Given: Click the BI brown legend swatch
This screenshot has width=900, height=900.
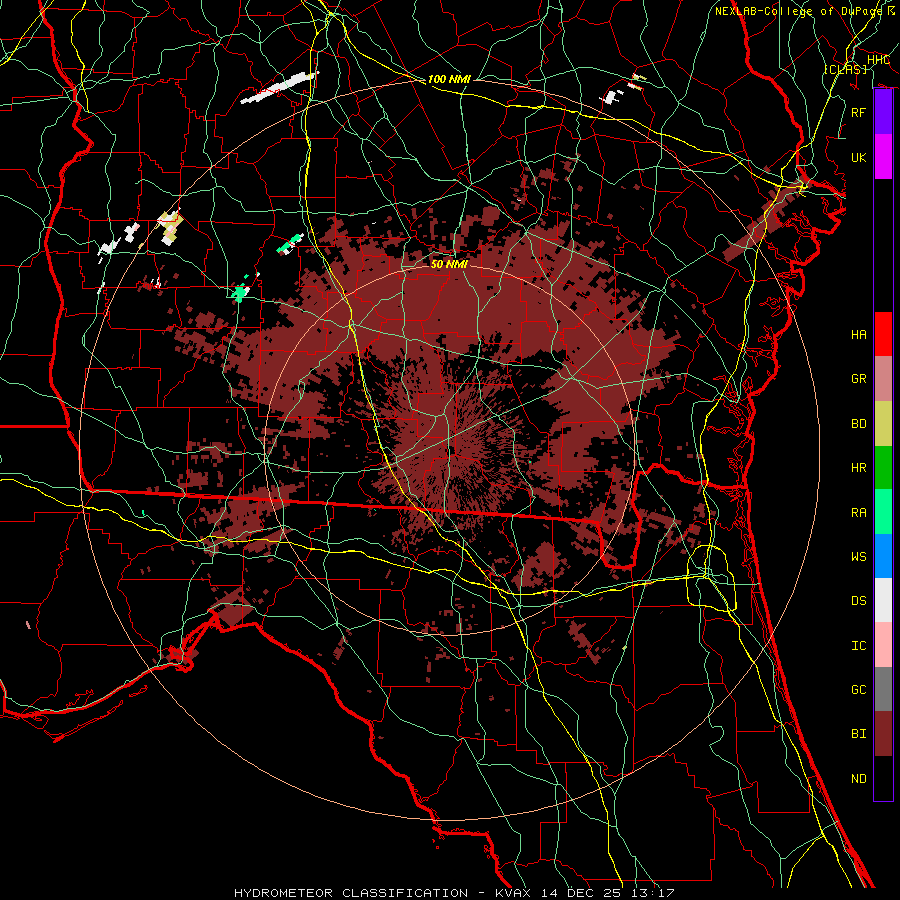Looking at the screenshot, I should pyautogui.click(x=883, y=734).
